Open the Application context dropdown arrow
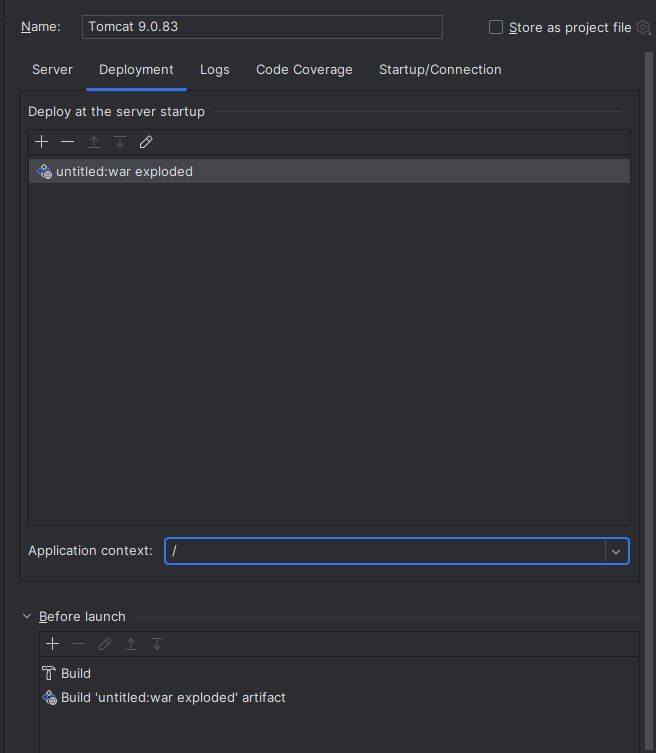The image size is (656, 753). point(616,551)
